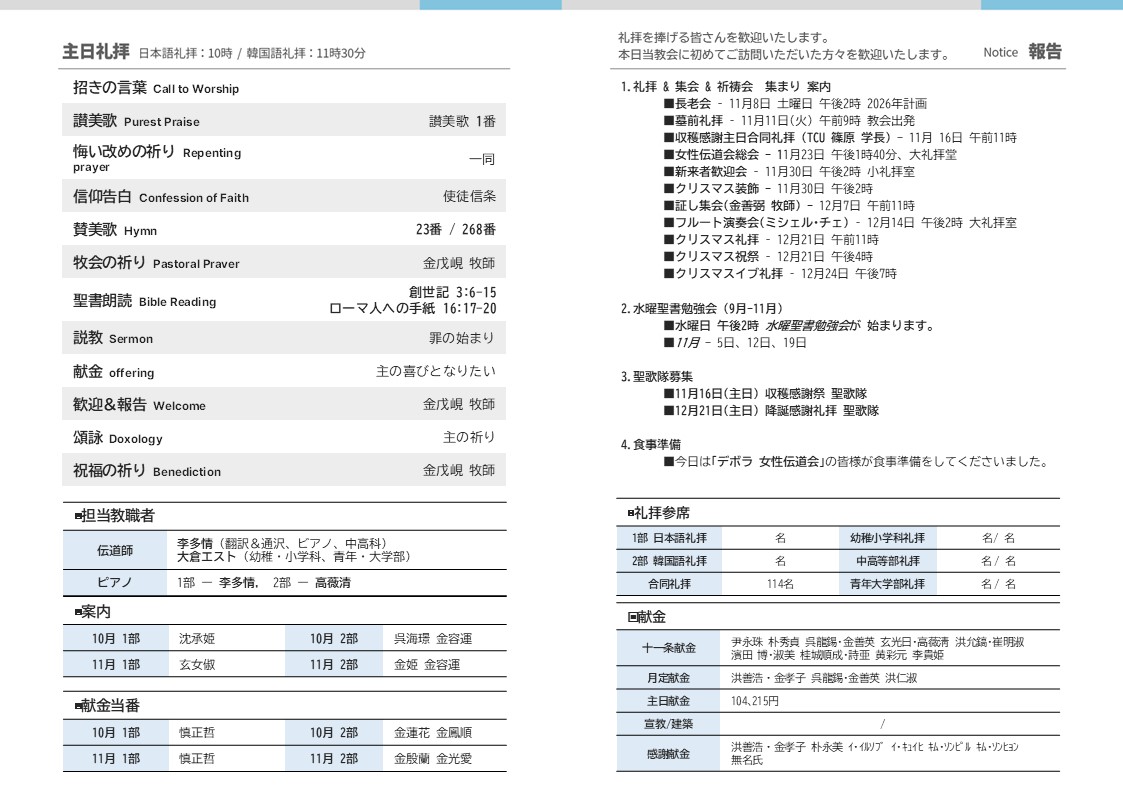Click the 説教 Sermon row title 罪の始まり
Screen dimensions: 1123x794
461,338
